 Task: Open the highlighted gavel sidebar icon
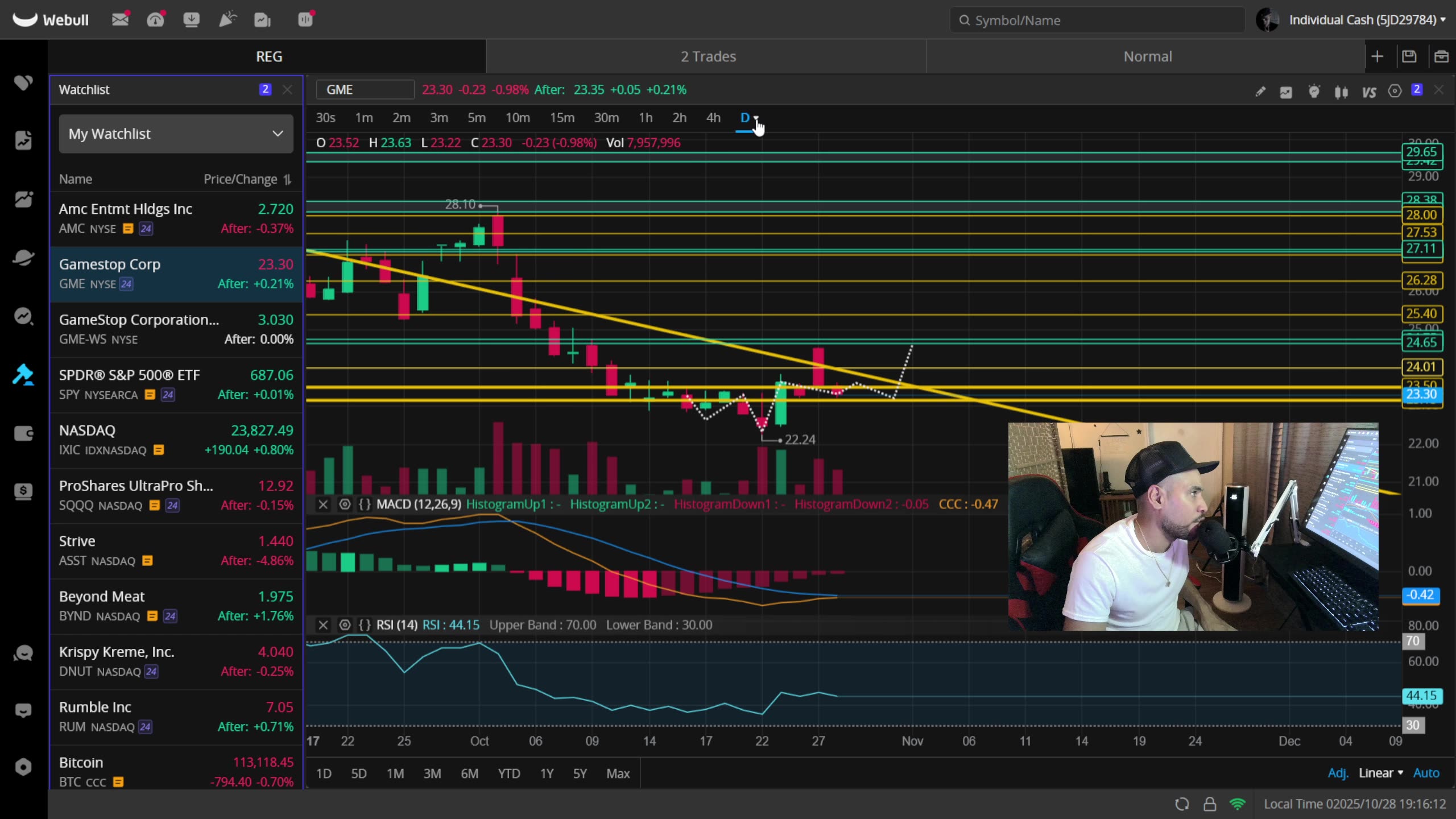[23, 375]
